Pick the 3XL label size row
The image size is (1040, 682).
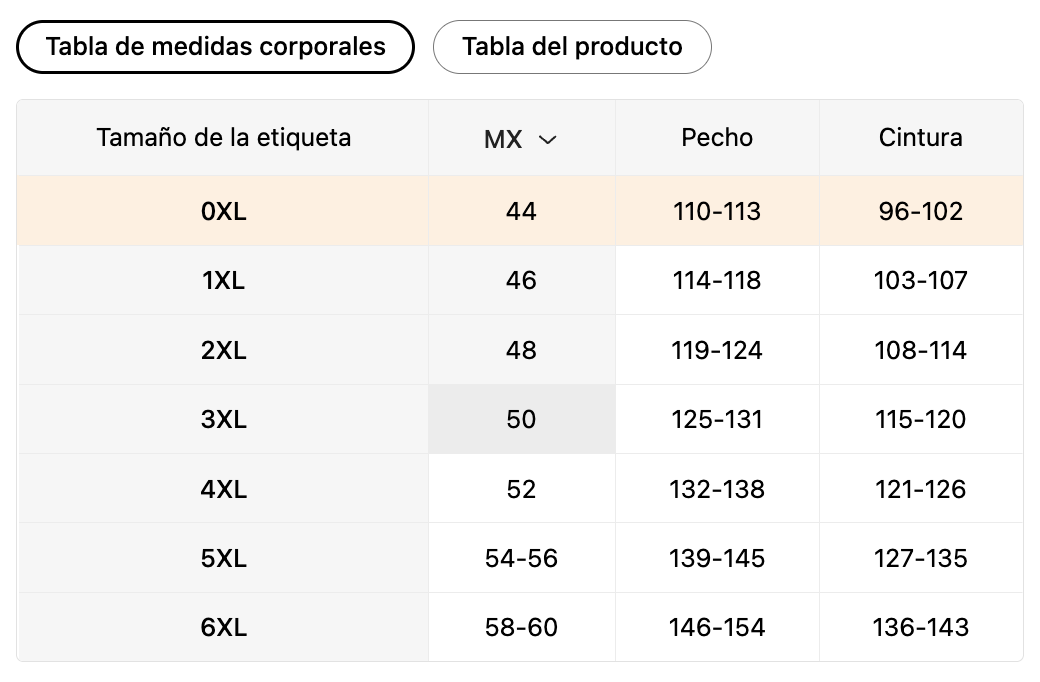pos(224,419)
